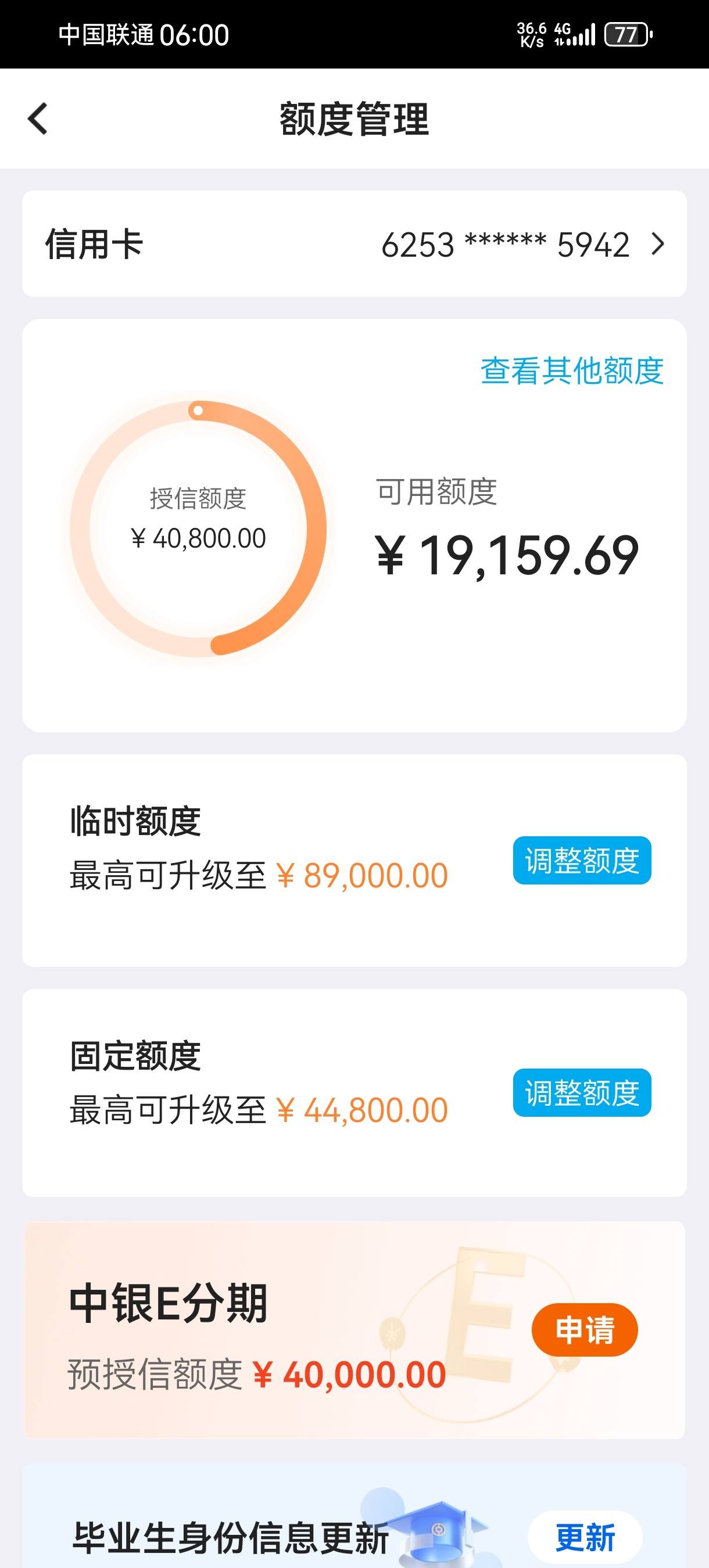709x1568 pixels.
Task: Tap the battery indicator icon
Action: click(628, 35)
